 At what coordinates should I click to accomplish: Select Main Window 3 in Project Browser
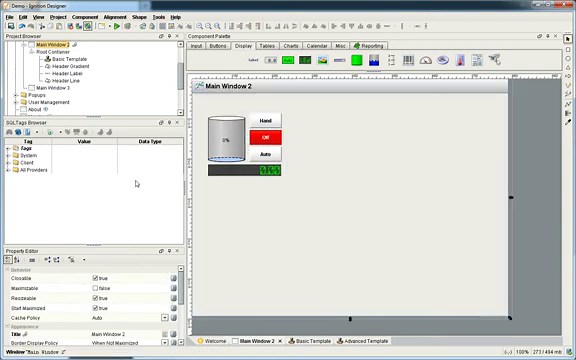53,88
